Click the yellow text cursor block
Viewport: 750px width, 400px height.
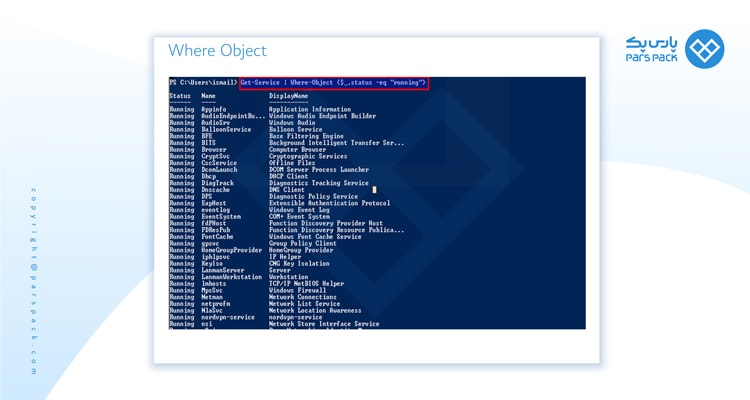tap(374, 190)
